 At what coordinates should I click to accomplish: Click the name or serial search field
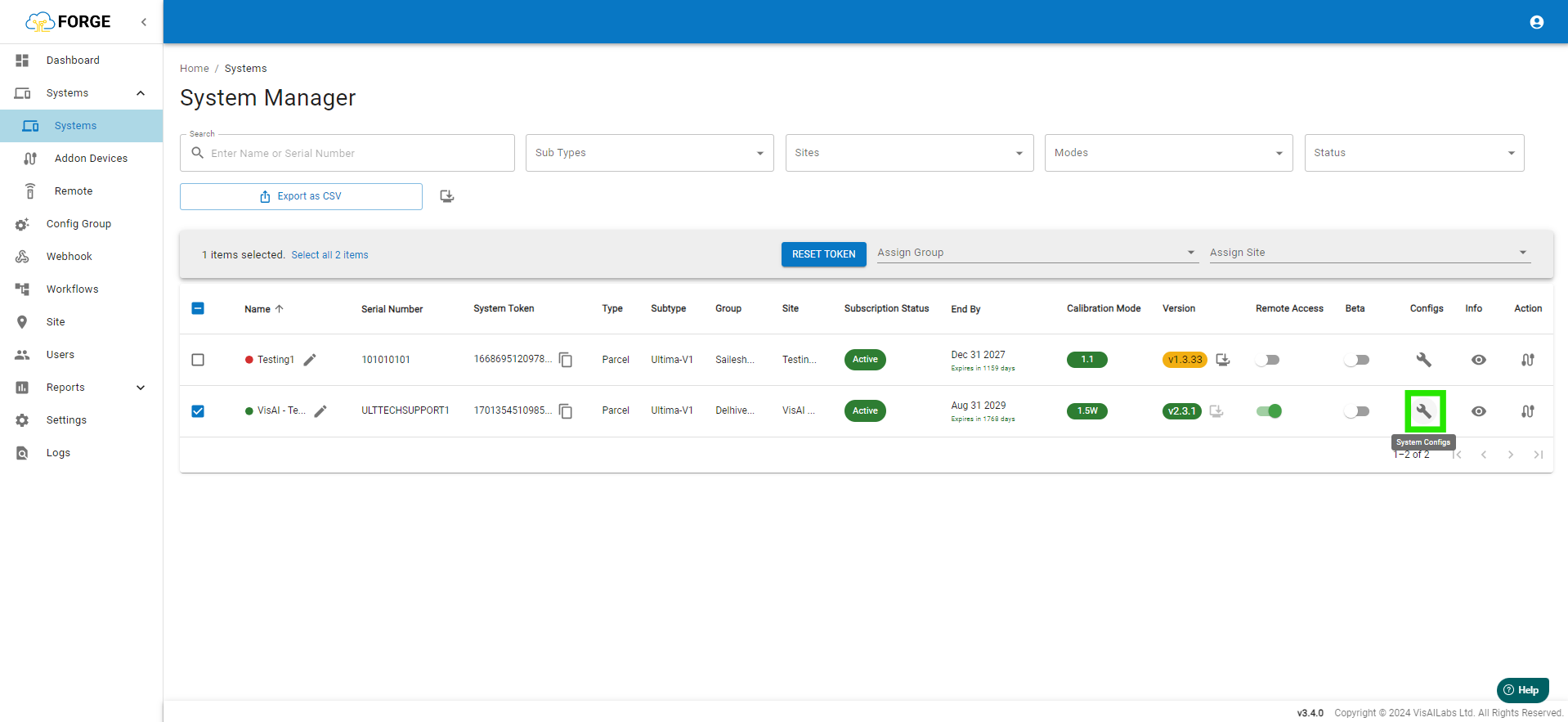(356, 153)
